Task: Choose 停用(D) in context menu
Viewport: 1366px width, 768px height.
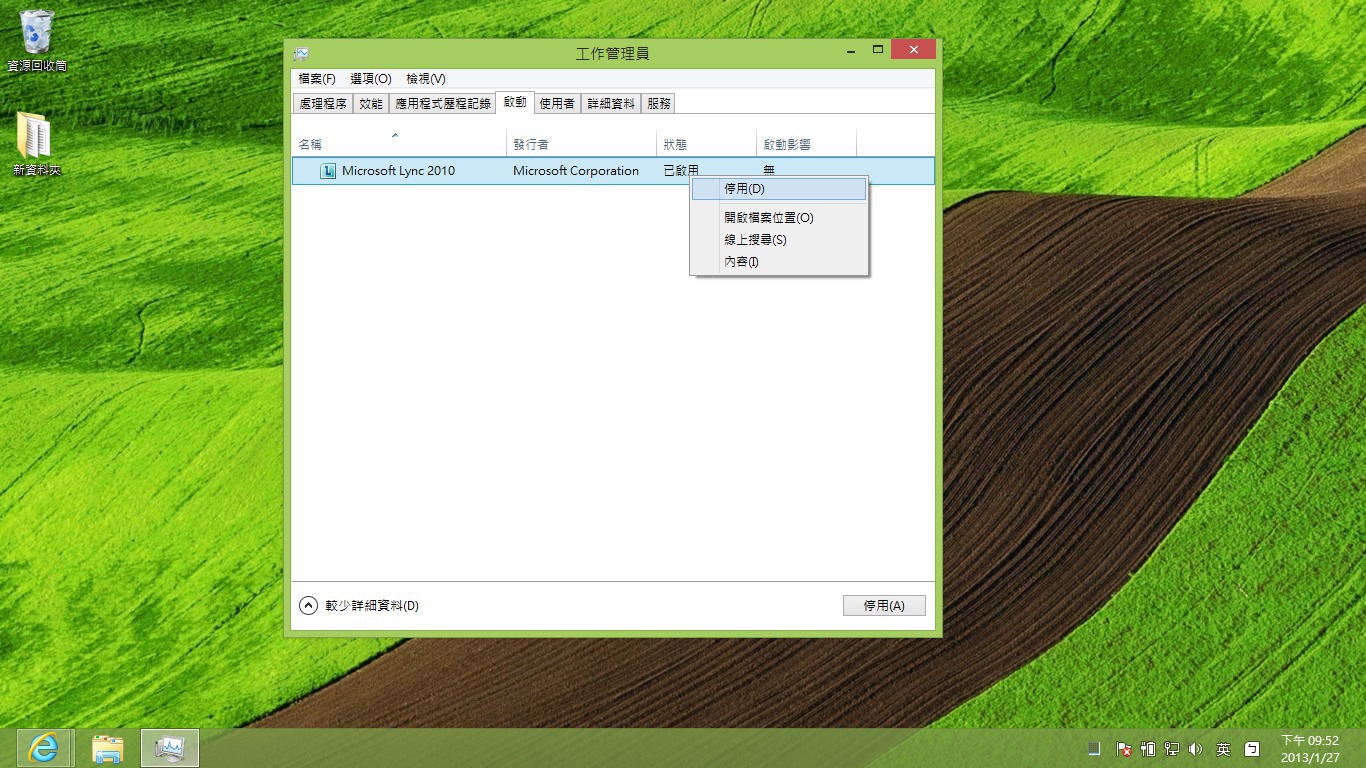Action: (779, 189)
